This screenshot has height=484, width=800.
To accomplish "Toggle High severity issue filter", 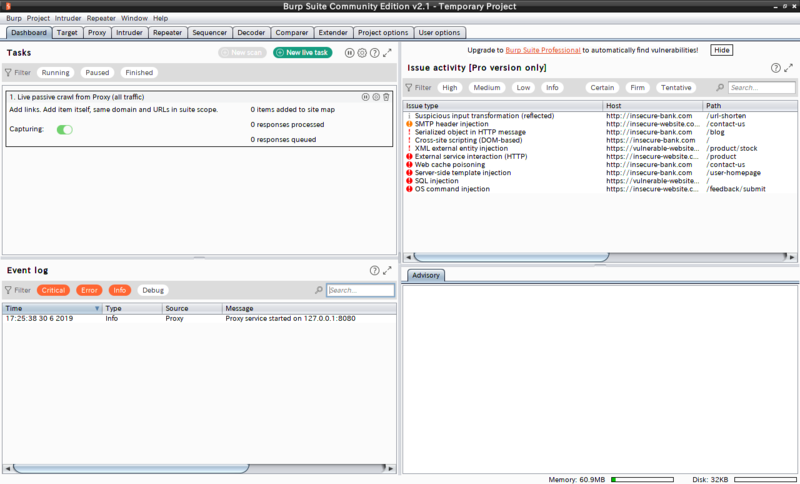I will point(449,88).
